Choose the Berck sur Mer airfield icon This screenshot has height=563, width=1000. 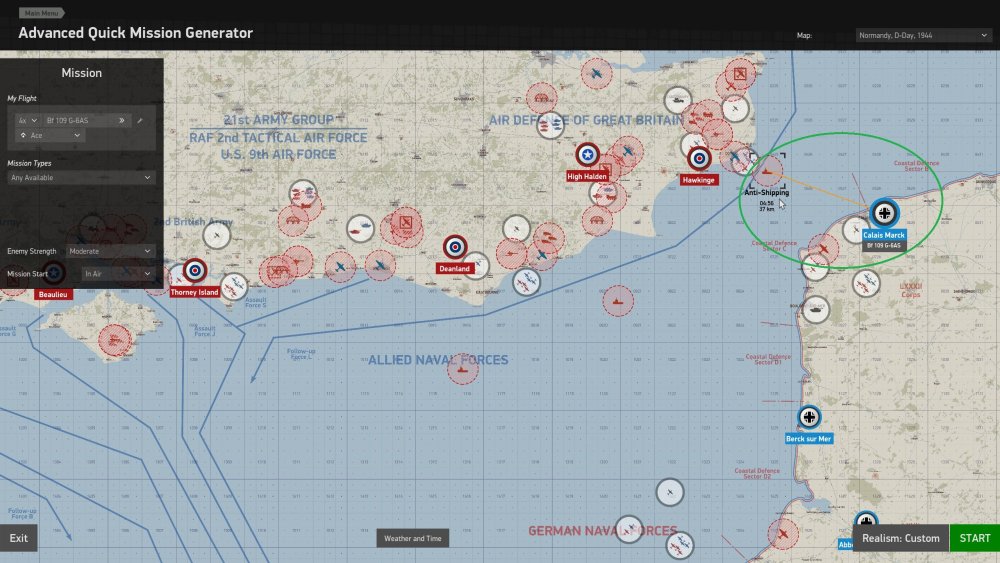point(809,418)
